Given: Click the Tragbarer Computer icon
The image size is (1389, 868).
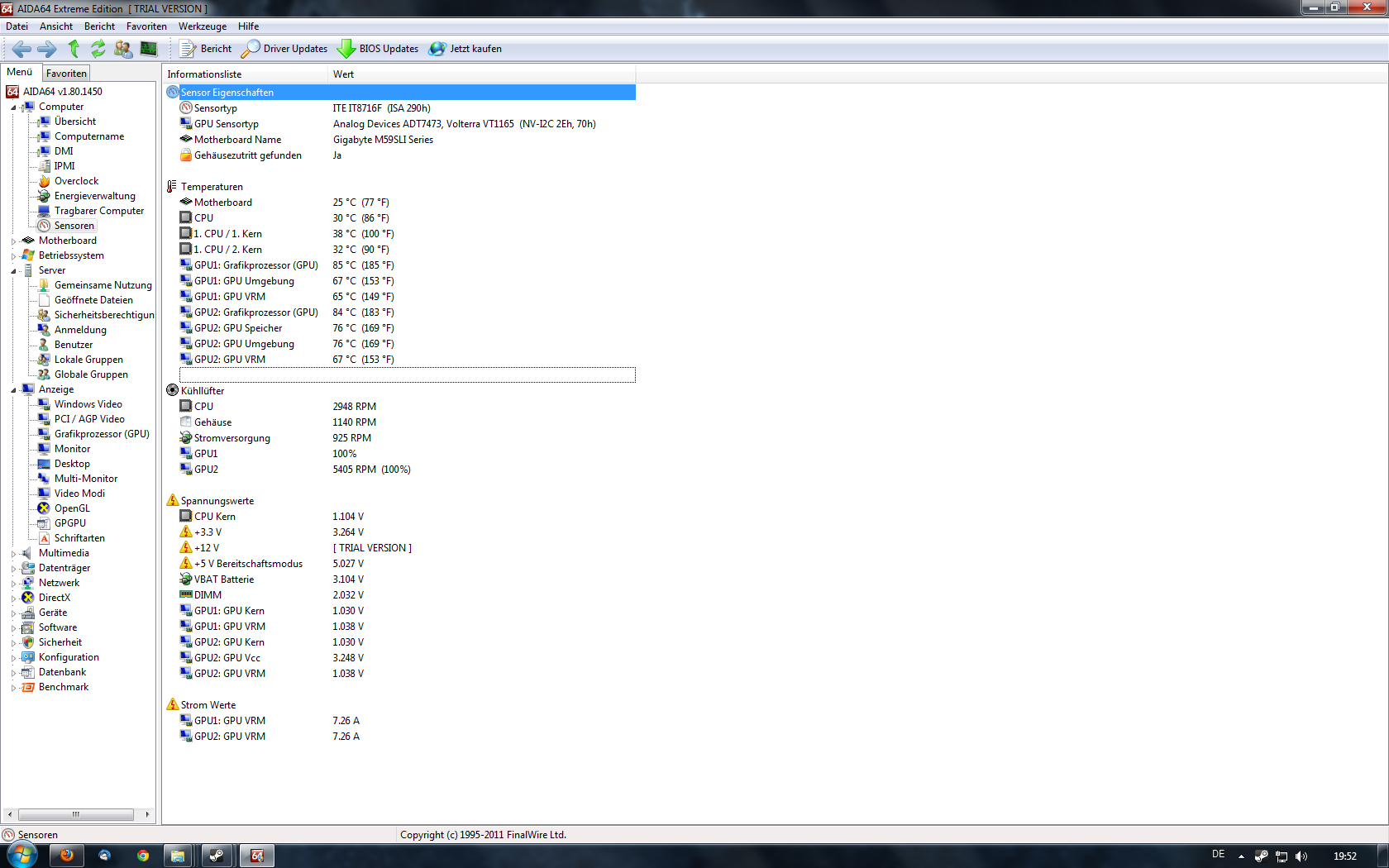Looking at the screenshot, I should (x=44, y=211).
